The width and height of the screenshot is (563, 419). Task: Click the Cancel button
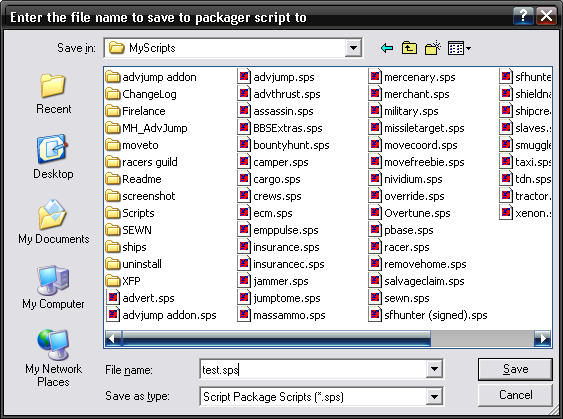pyautogui.click(x=515, y=395)
